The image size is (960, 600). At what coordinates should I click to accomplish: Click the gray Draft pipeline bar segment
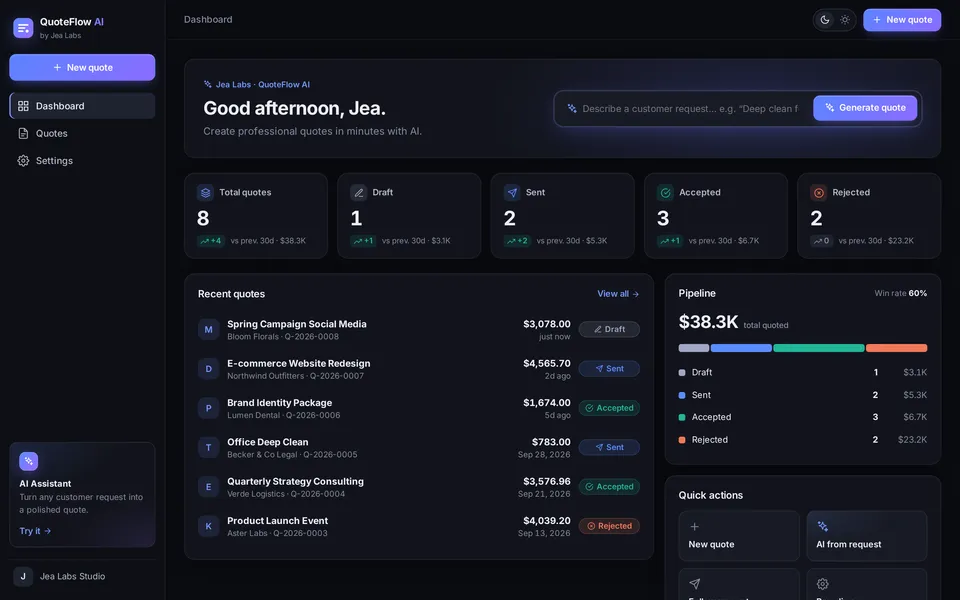point(694,348)
